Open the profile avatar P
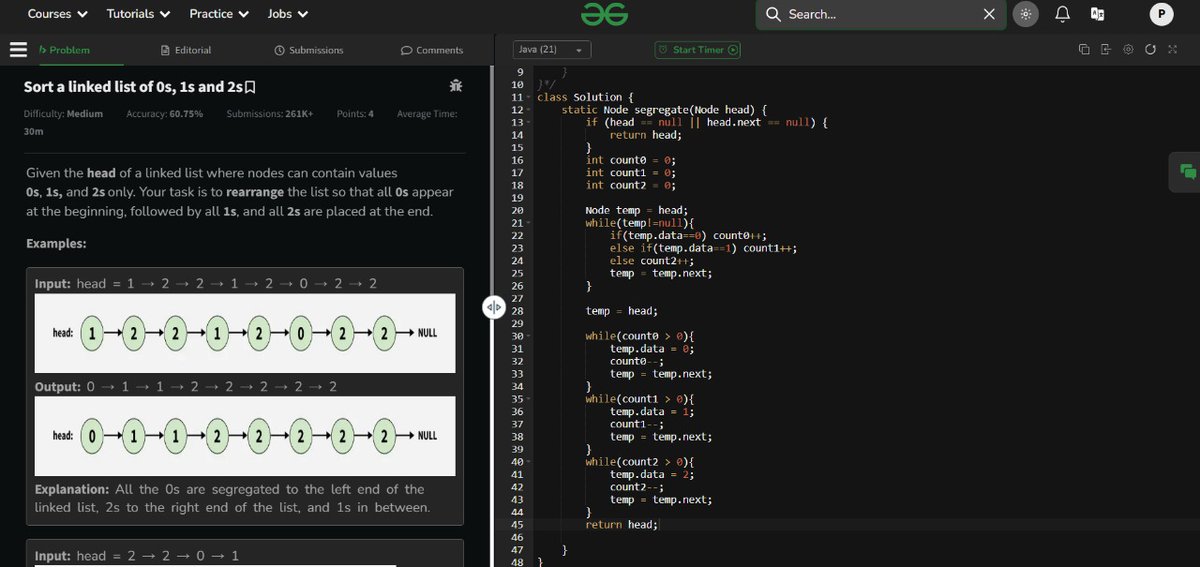 pyautogui.click(x=1161, y=14)
